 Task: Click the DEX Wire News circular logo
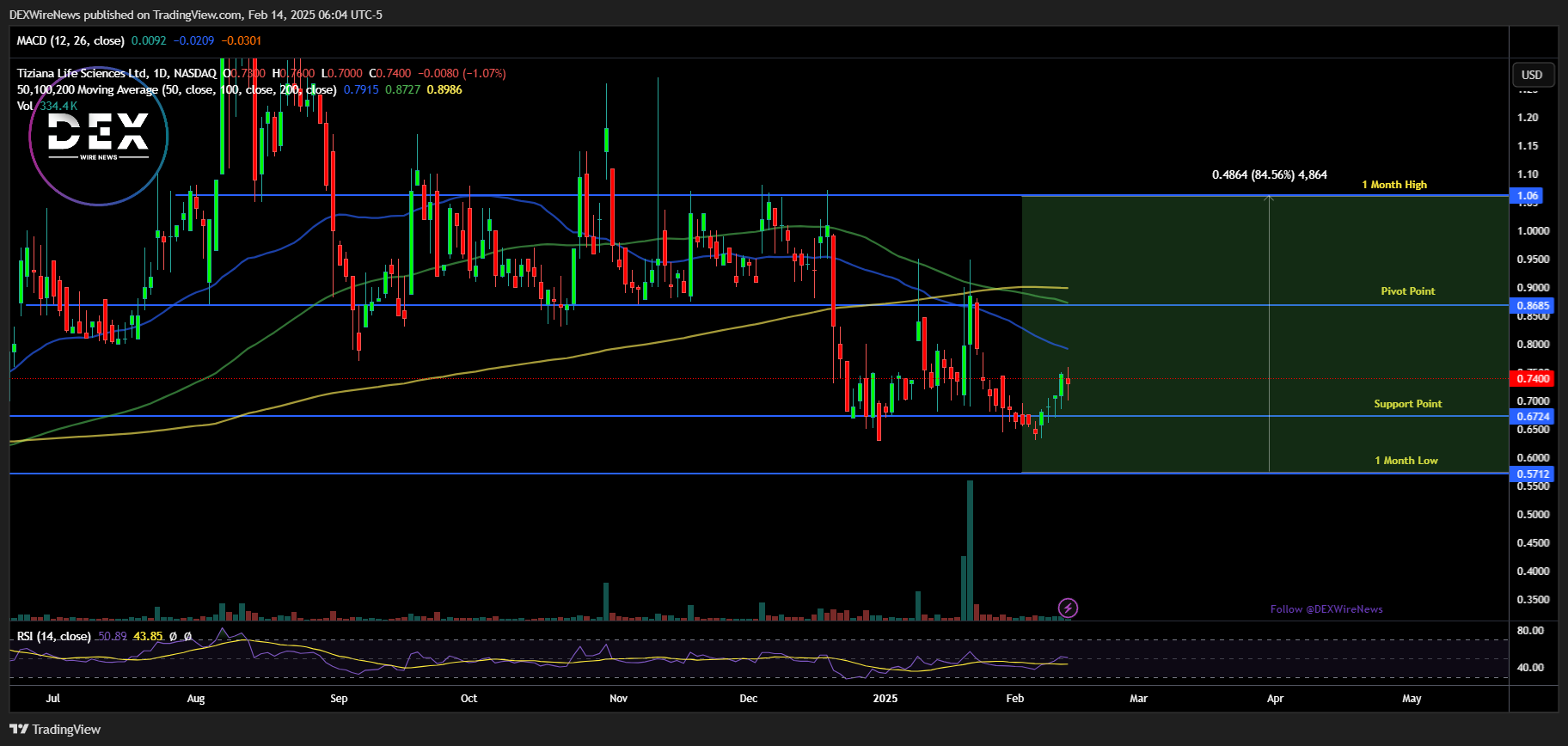pyautogui.click(x=98, y=136)
